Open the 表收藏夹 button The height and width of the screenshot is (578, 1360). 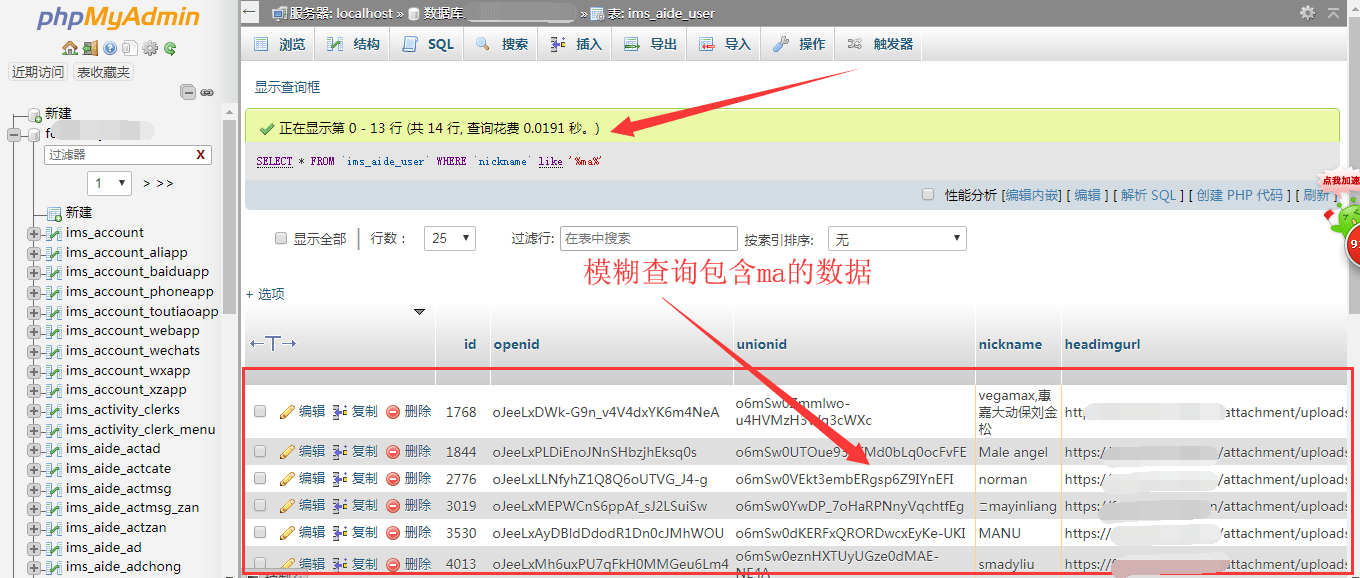103,72
